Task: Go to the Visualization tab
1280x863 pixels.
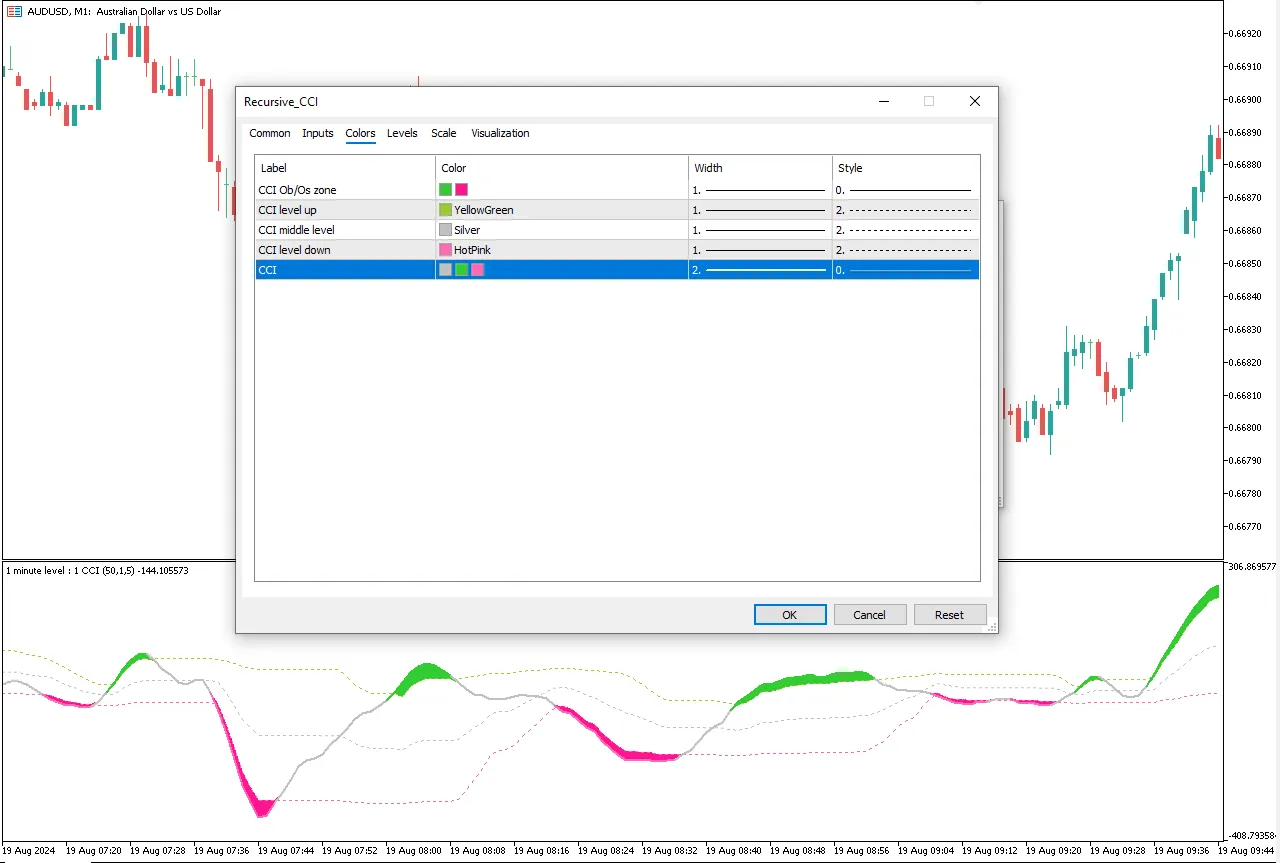Action: tap(500, 133)
